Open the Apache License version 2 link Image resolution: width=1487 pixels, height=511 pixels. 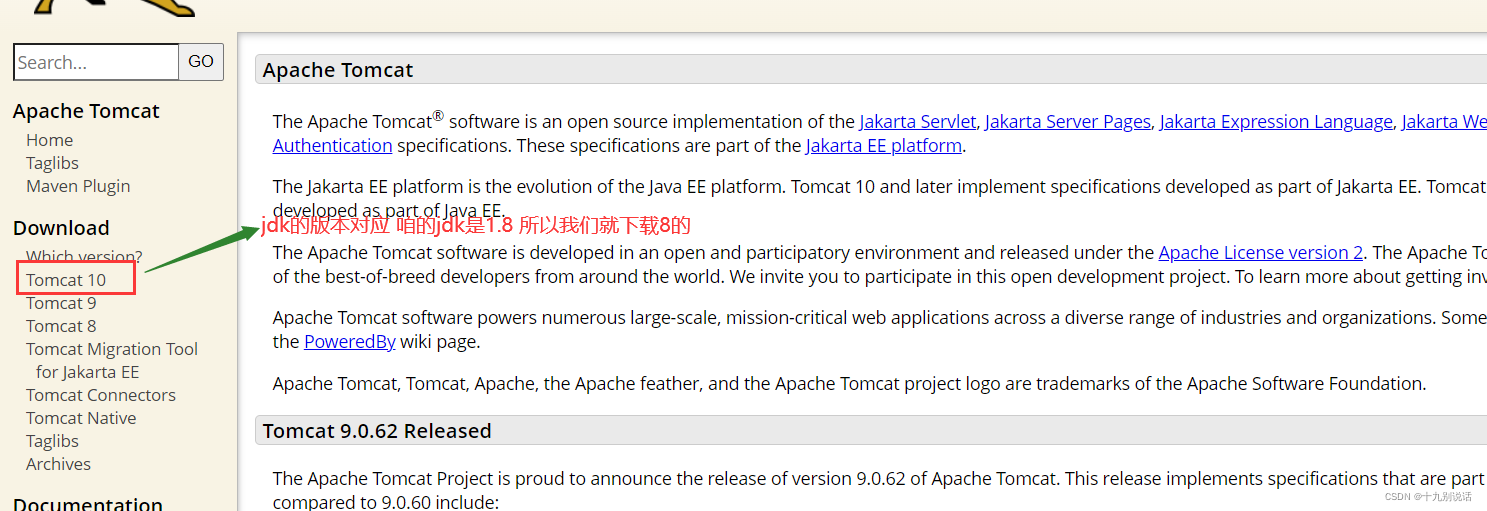coord(1261,253)
